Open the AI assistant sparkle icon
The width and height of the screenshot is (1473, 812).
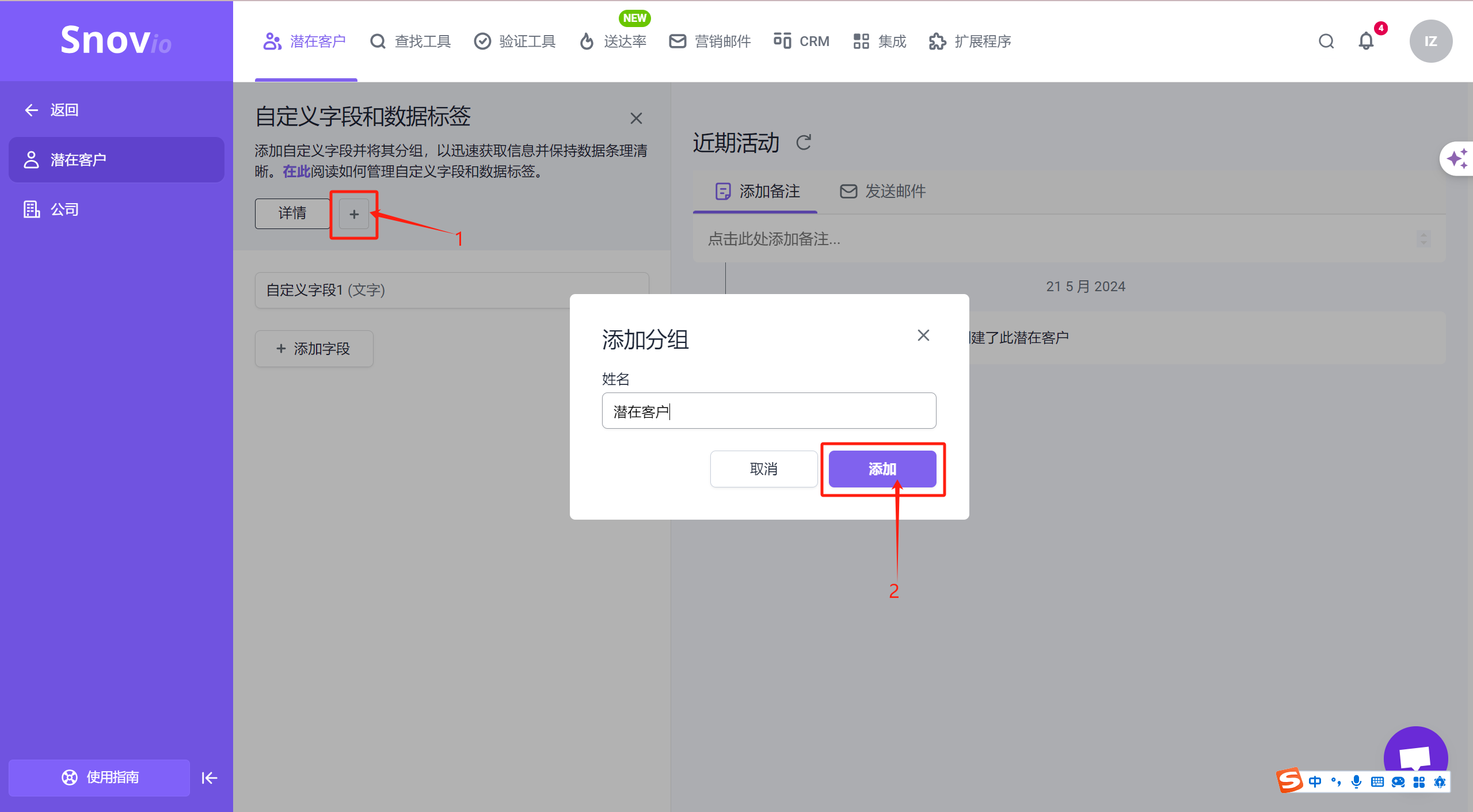click(x=1457, y=159)
